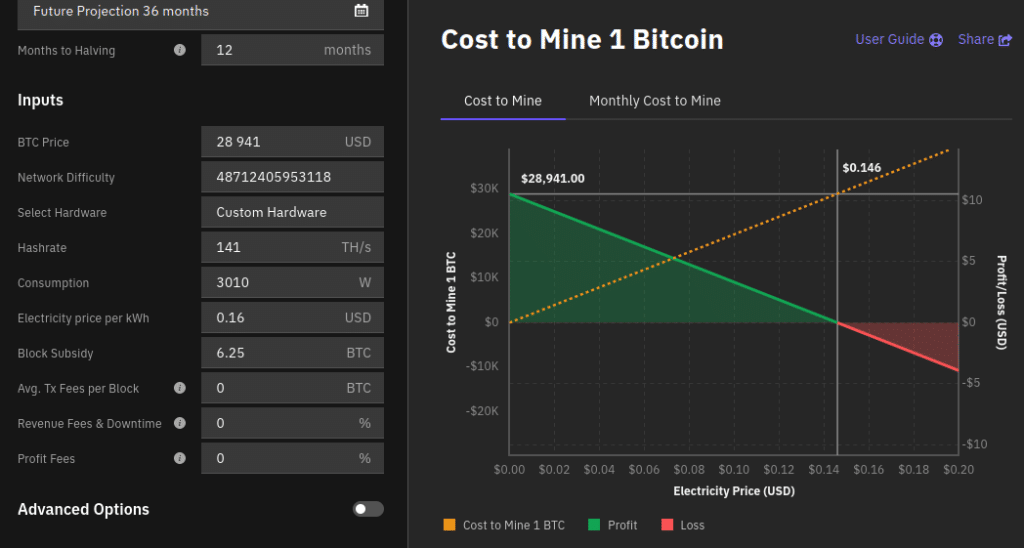The image size is (1024, 548).
Task: Toggle the Cost to Mine 1 BTC legend swatch
Action: [x=449, y=524]
